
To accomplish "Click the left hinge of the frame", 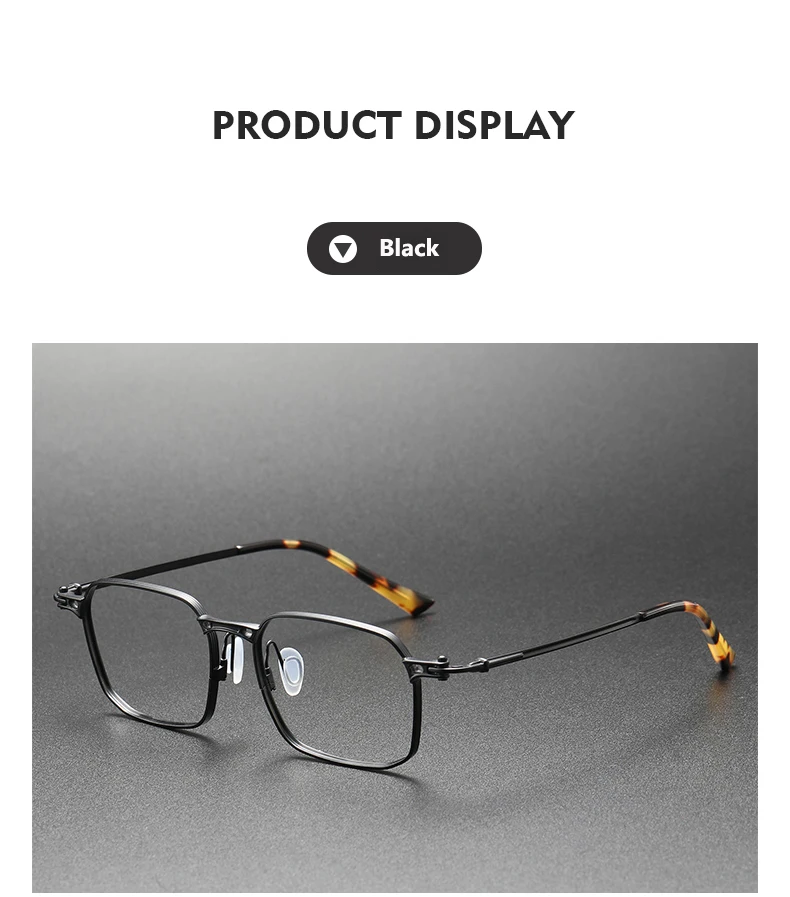I will (69, 598).
